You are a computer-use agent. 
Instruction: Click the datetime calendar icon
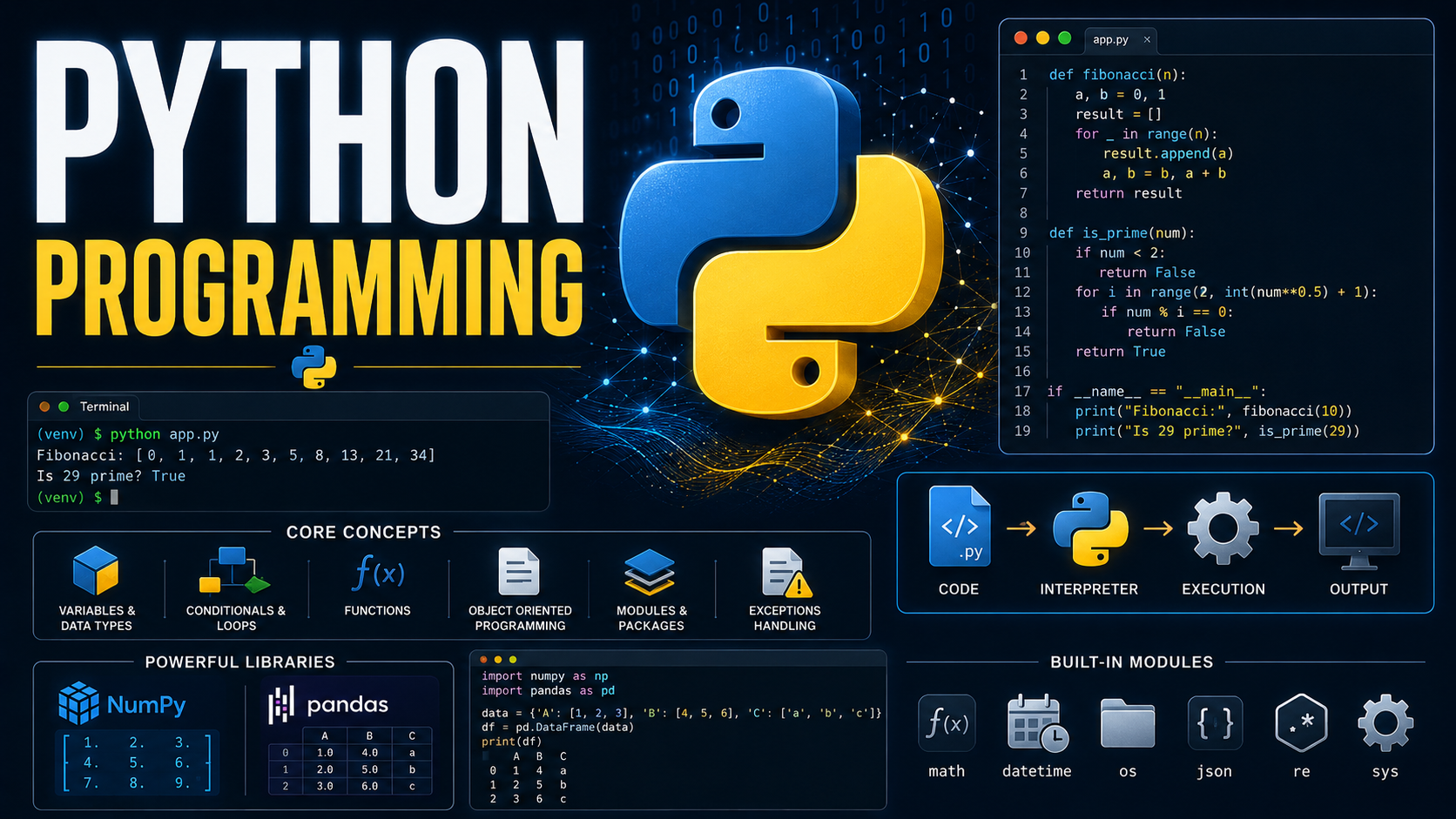(x=1037, y=723)
